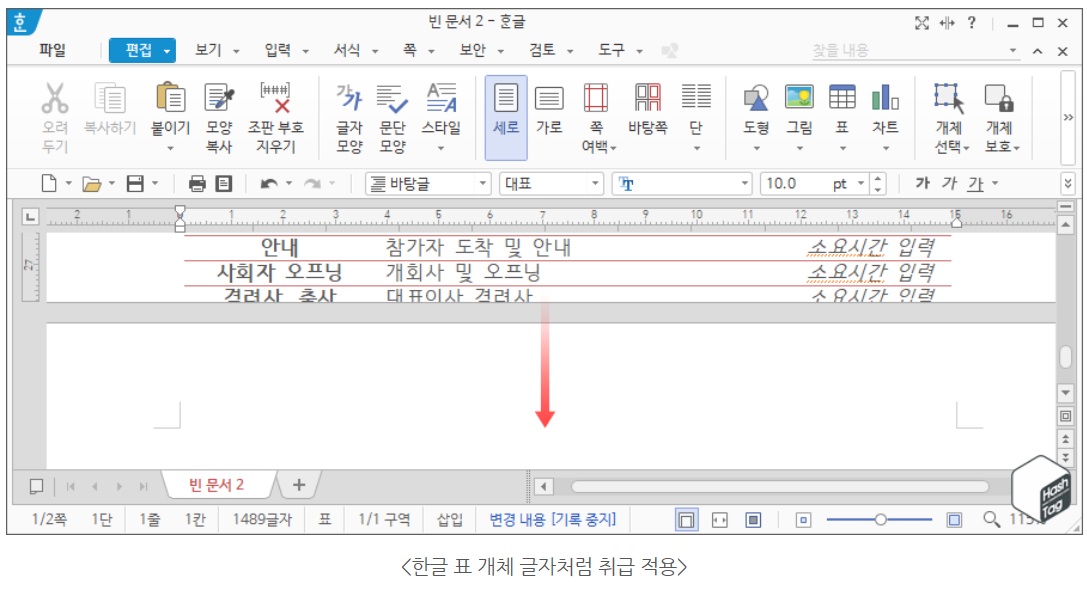Adjust the zoom slider handle
This screenshot has width=1087, height=589.
pyautogui.click(x=880, y=519)
